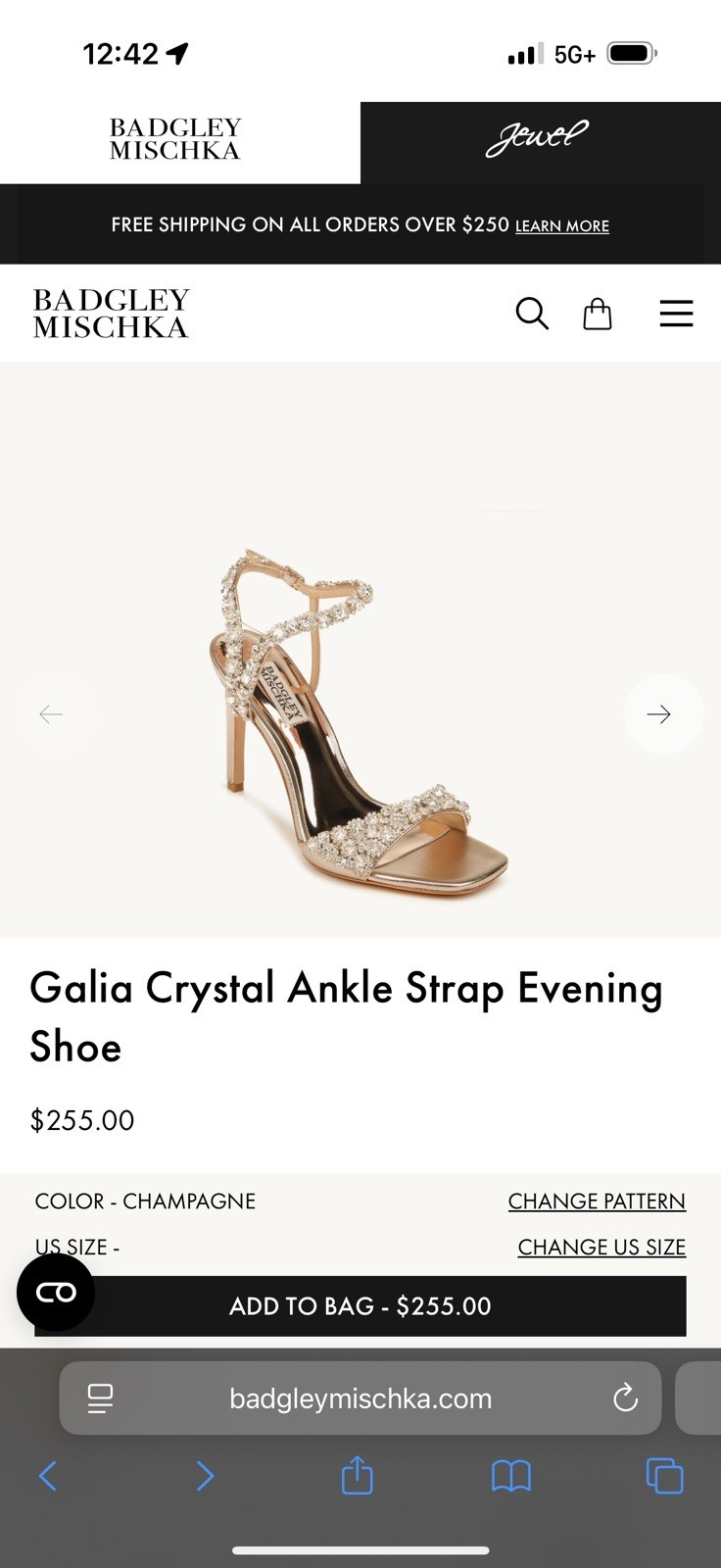
Task: Tap the Safari reload page icon
Action: pos(625,1398)
